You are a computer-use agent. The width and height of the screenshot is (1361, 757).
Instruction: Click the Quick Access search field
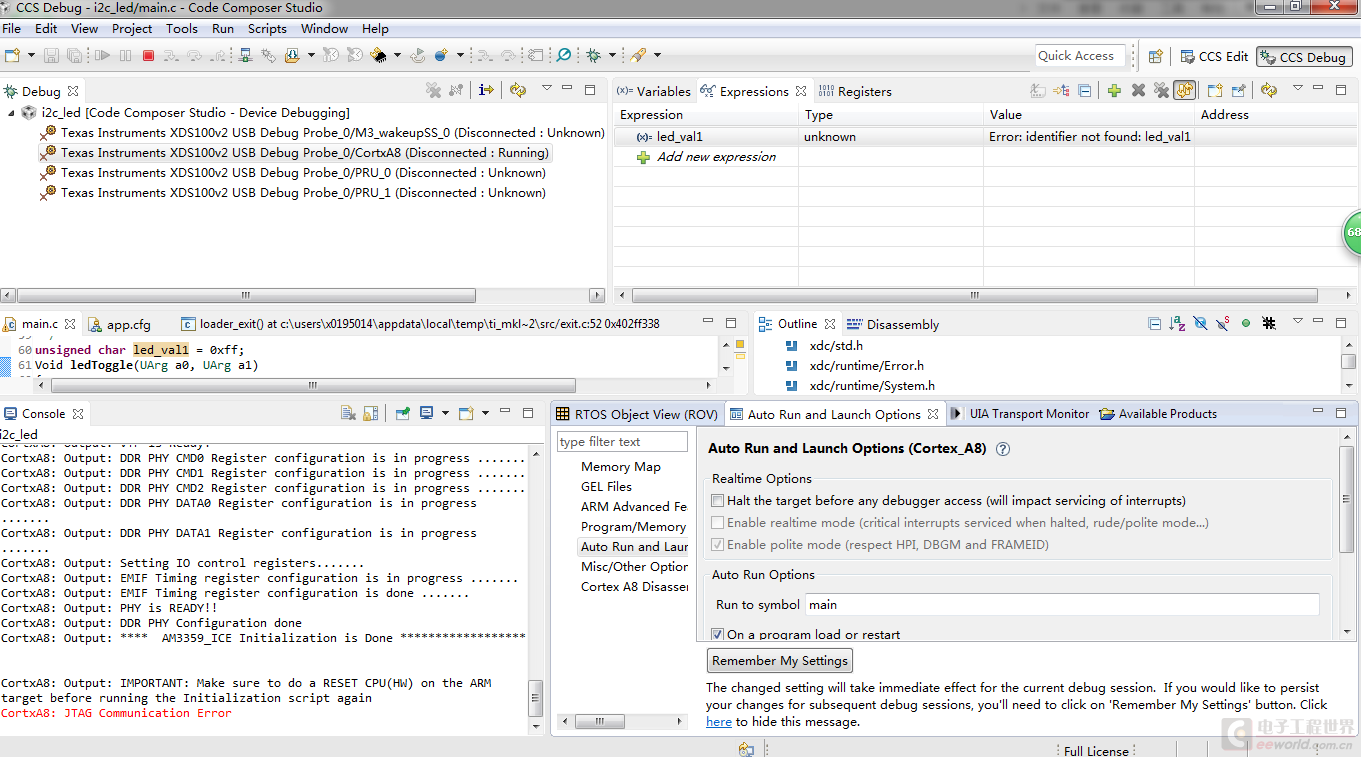[x=1080, y=56]
